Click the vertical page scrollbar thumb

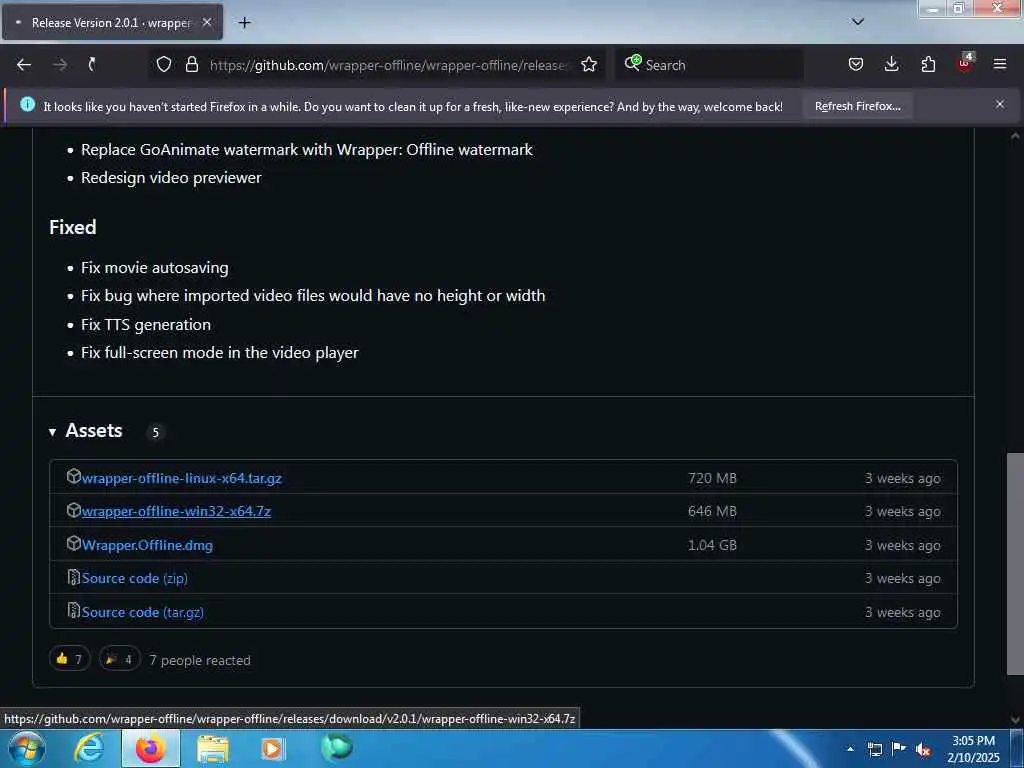1015,564
